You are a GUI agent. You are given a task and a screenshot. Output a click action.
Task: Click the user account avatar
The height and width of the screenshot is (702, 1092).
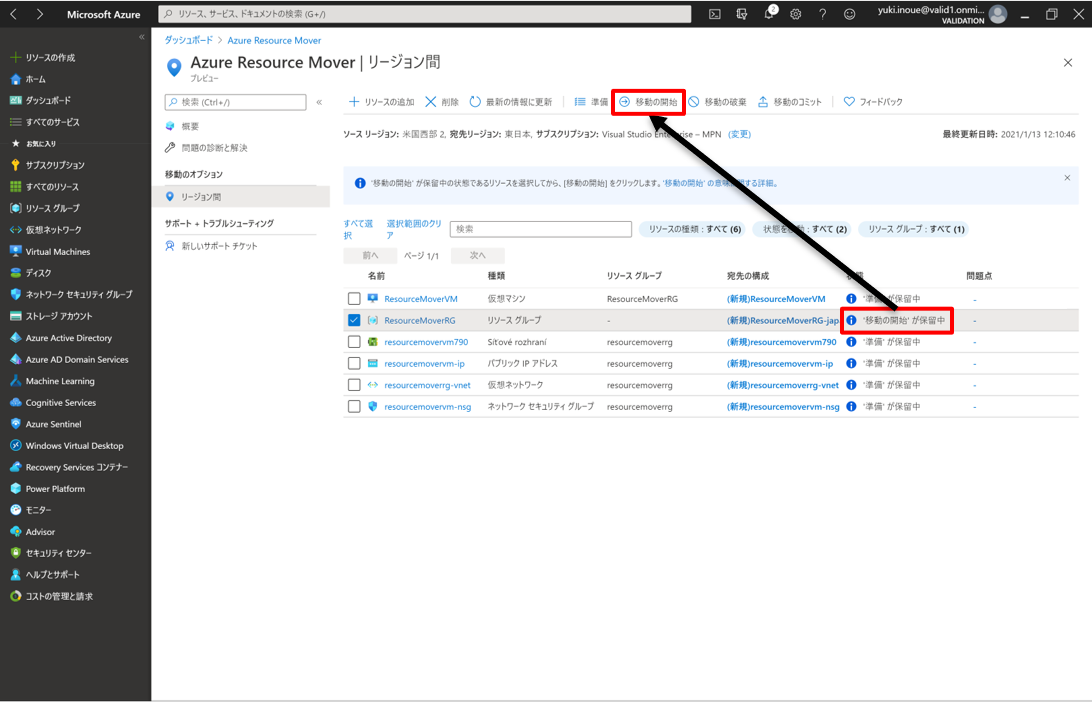click(998, 14)
